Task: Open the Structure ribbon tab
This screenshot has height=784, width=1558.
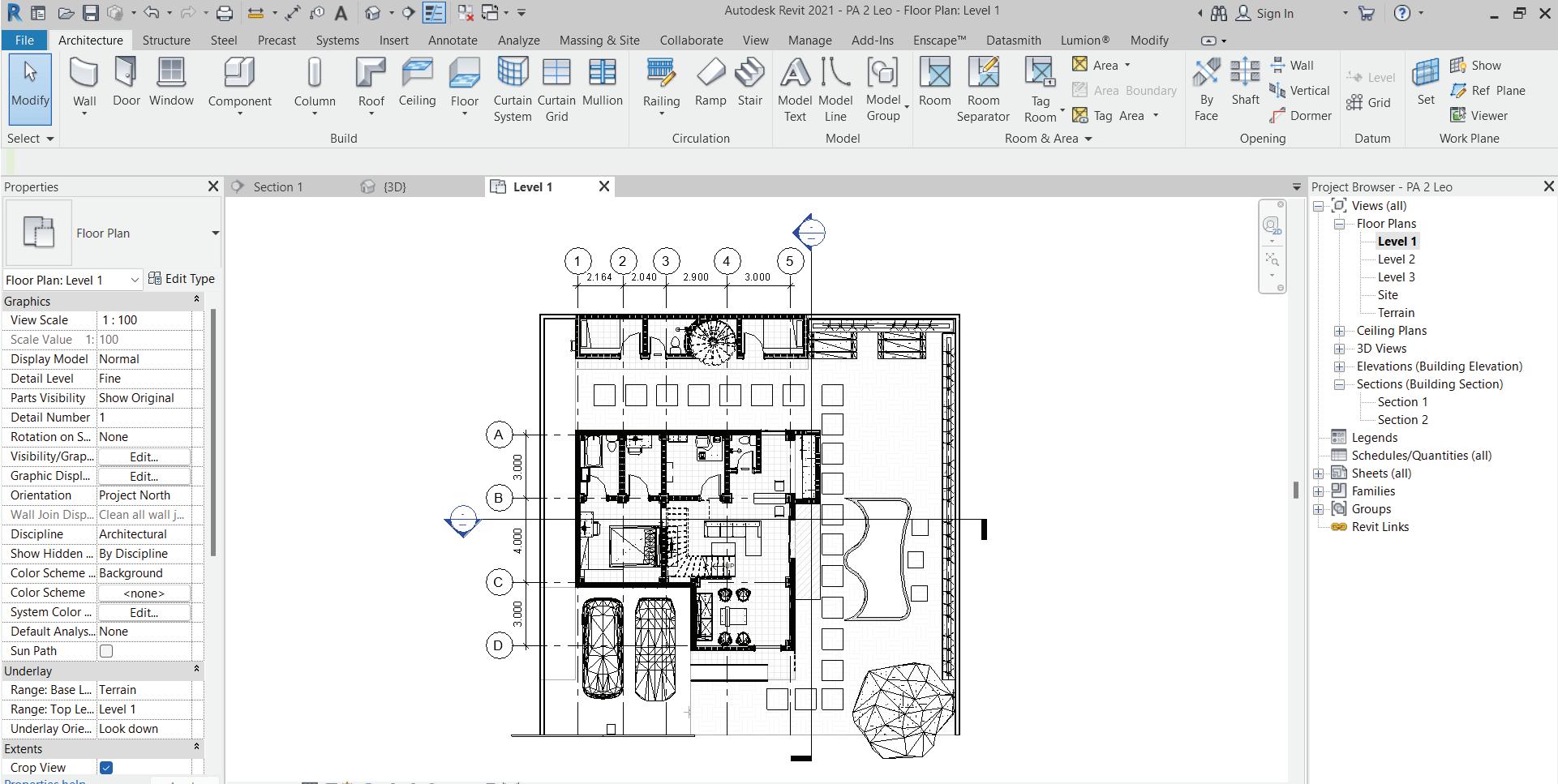Action: pyautogui.click(x=166, y=40)
